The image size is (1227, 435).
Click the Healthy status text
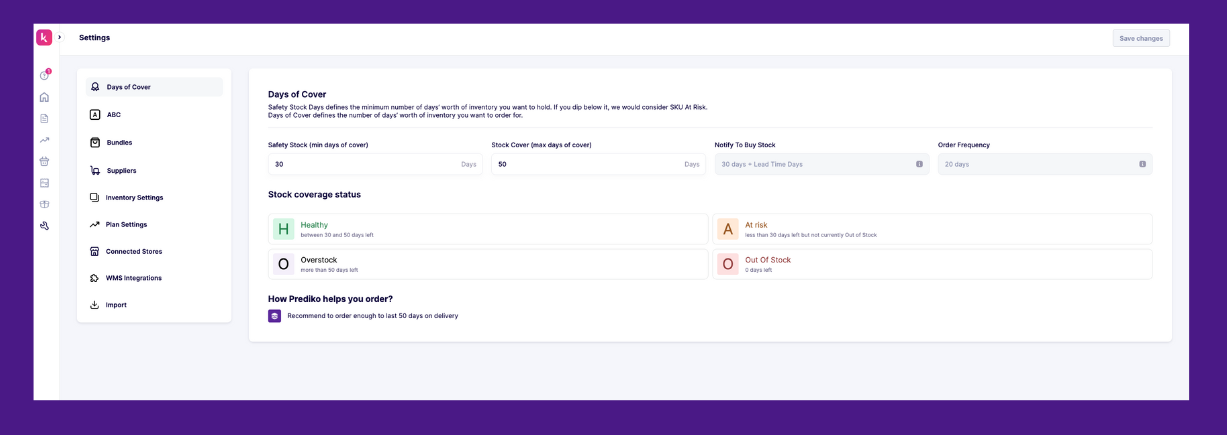(x=314, y=225)
